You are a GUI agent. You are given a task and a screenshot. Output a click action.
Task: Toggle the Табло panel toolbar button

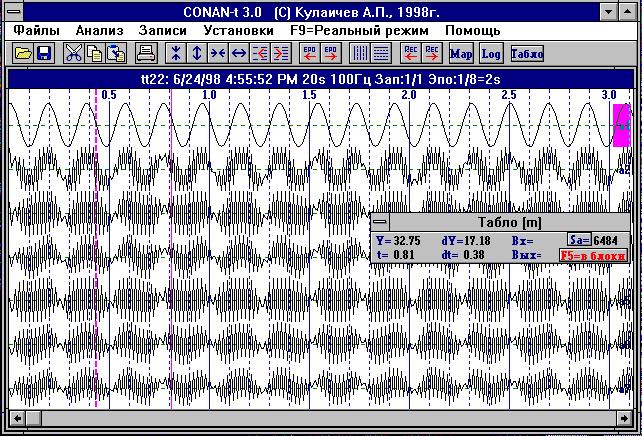click(527, 53)
